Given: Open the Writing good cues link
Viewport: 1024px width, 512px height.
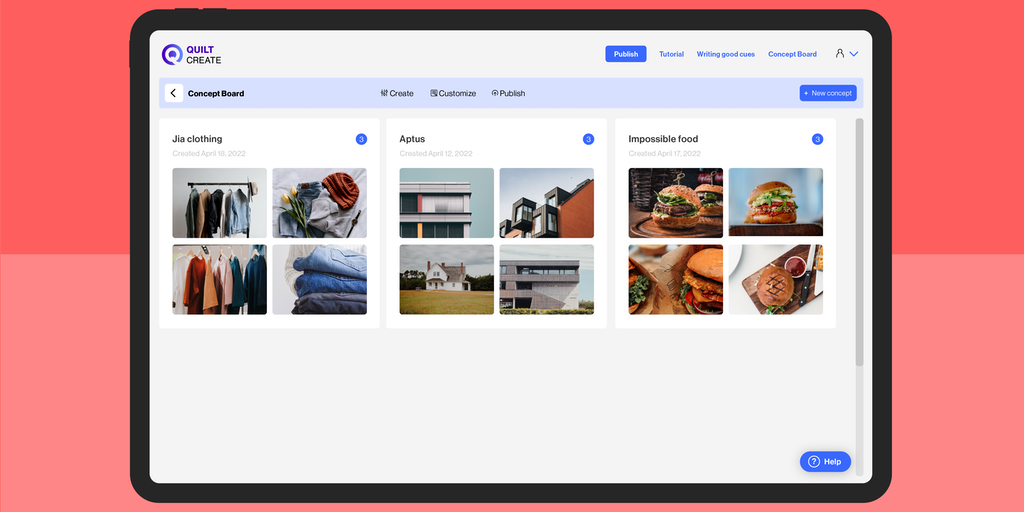Looking at the screenshot, I should (x=726, y=54).
